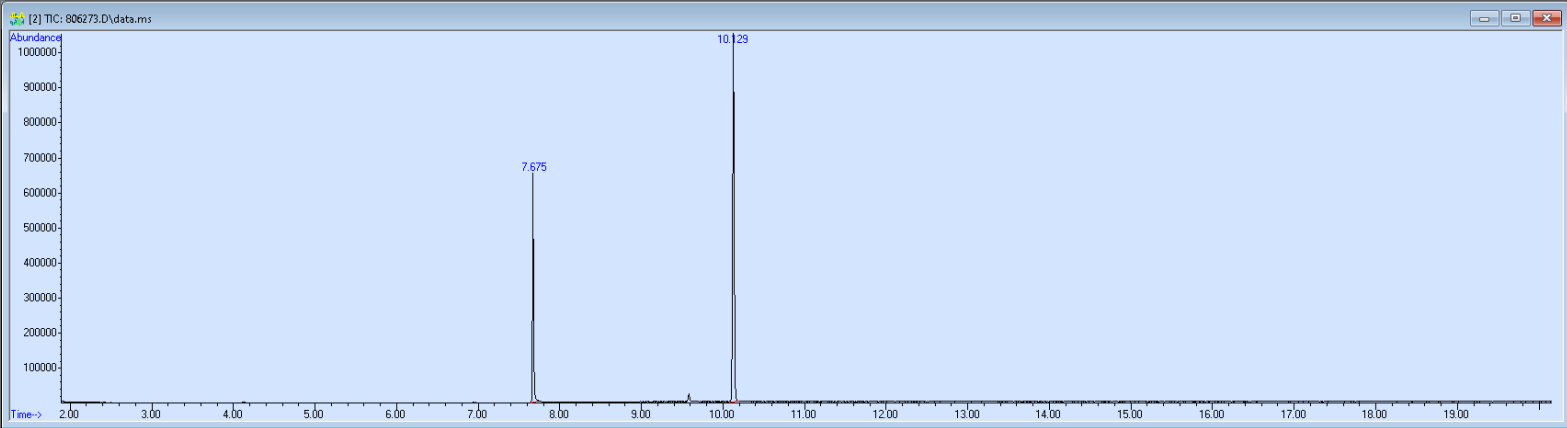
Task: Click the 900000 abundance tick label
Action: coord(38,87)
